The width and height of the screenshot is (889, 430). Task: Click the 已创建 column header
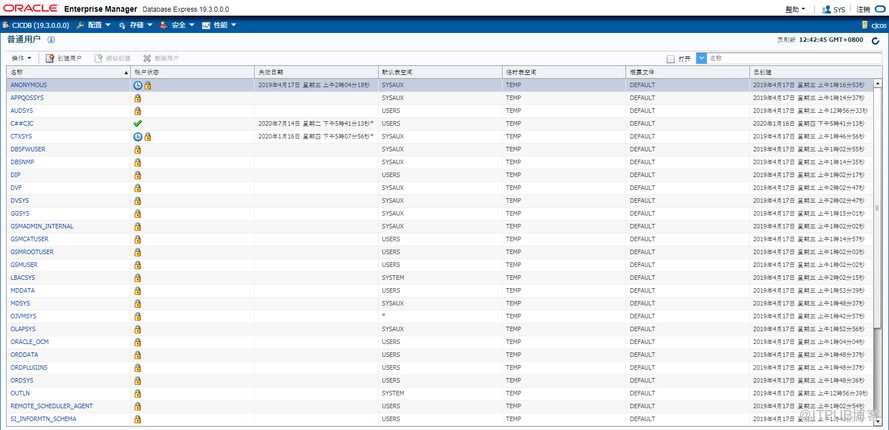coord(816,73)
